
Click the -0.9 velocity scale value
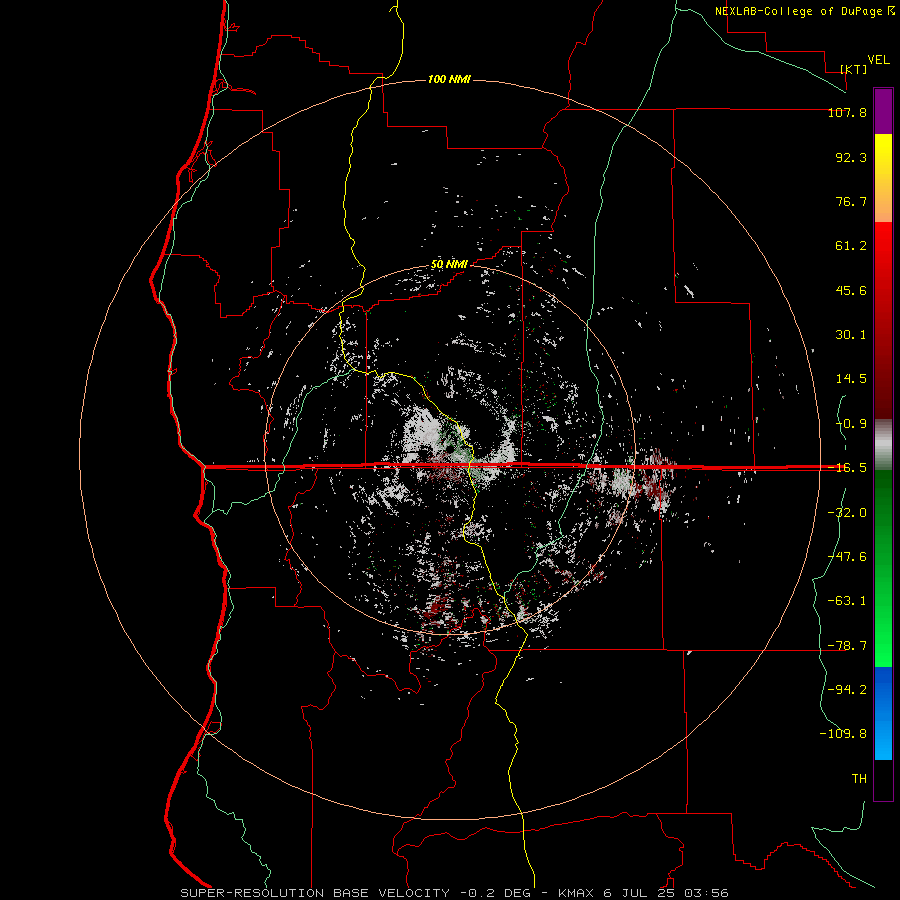(x=851, y=424)
